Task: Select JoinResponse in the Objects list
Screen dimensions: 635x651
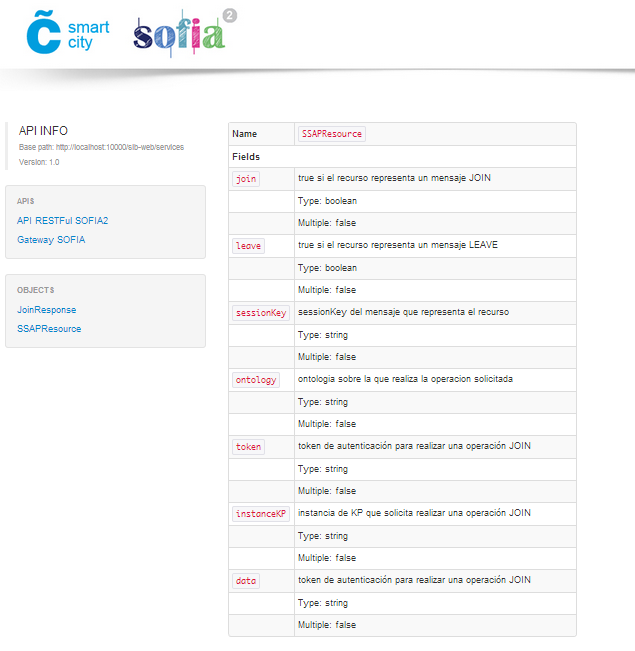Action: [x=46, y=310]
